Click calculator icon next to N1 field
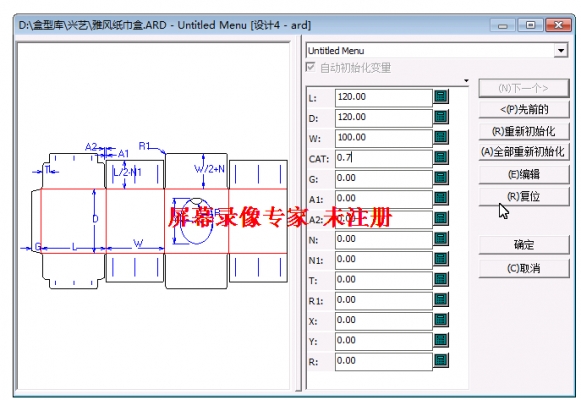 tap(441, 259)
